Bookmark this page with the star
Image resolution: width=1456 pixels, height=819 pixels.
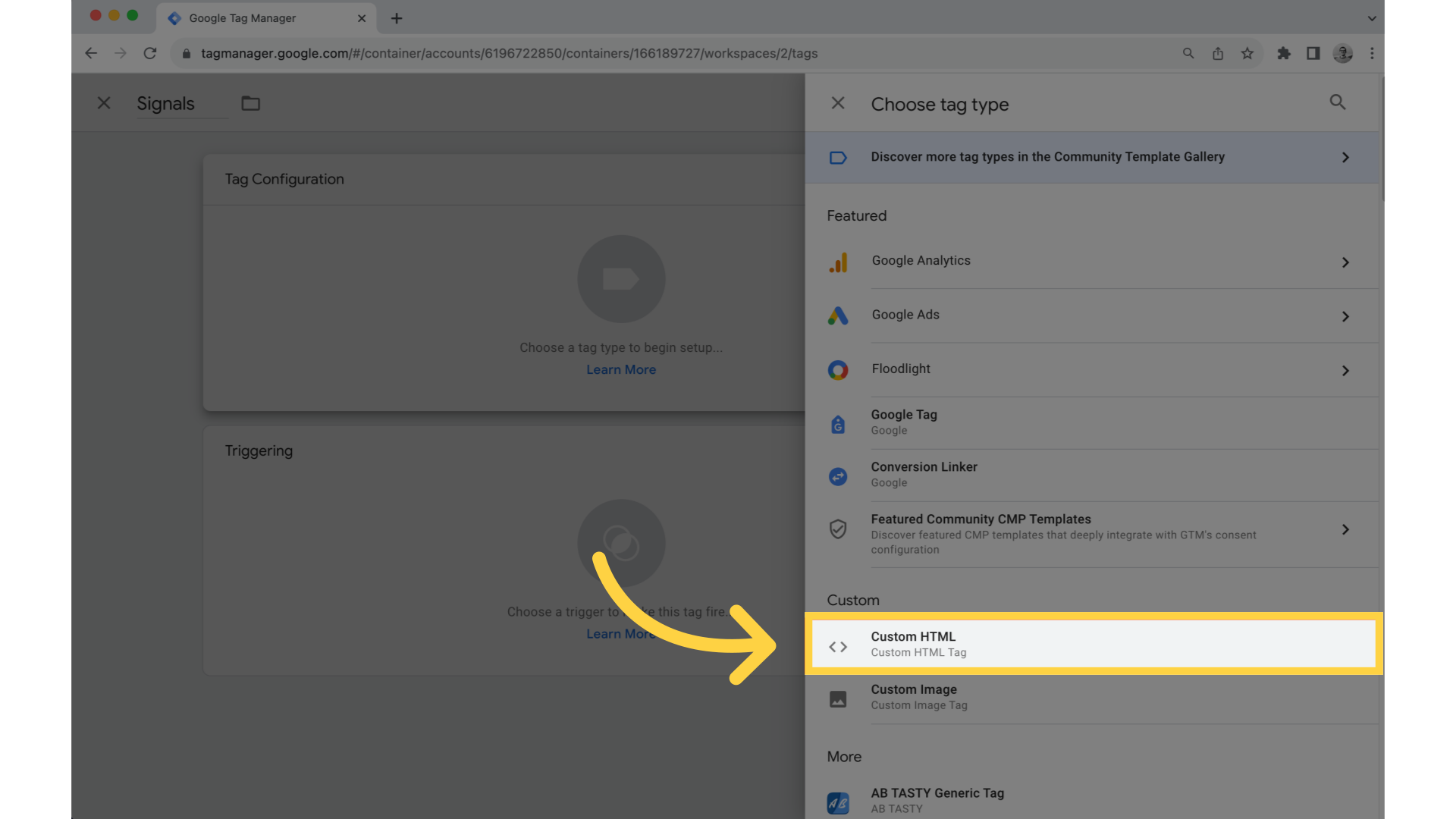coord(1247,53)
